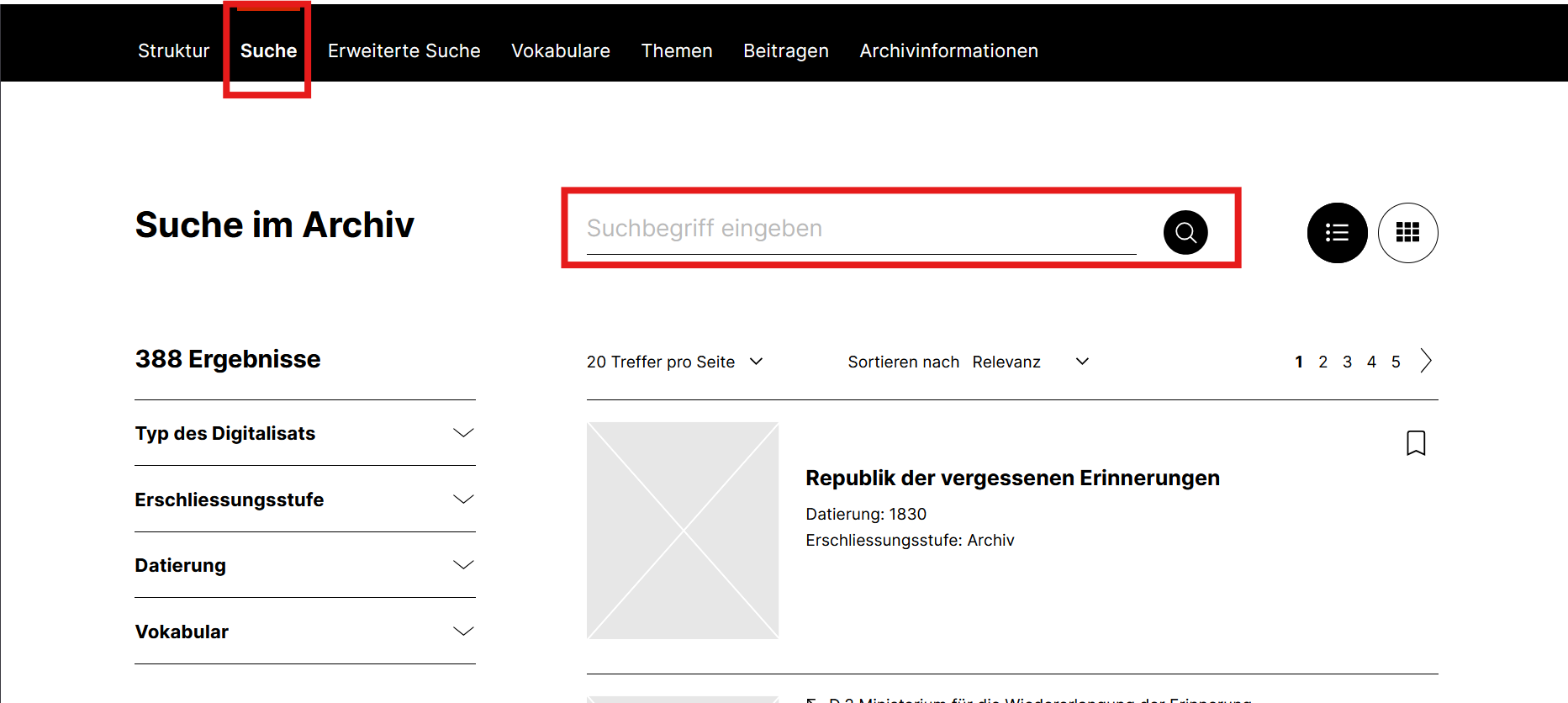The width and height of the screenshot is (1568, 703).
Task: Expand the Erschliessungsstufe filter
Action: coord(305,499)
